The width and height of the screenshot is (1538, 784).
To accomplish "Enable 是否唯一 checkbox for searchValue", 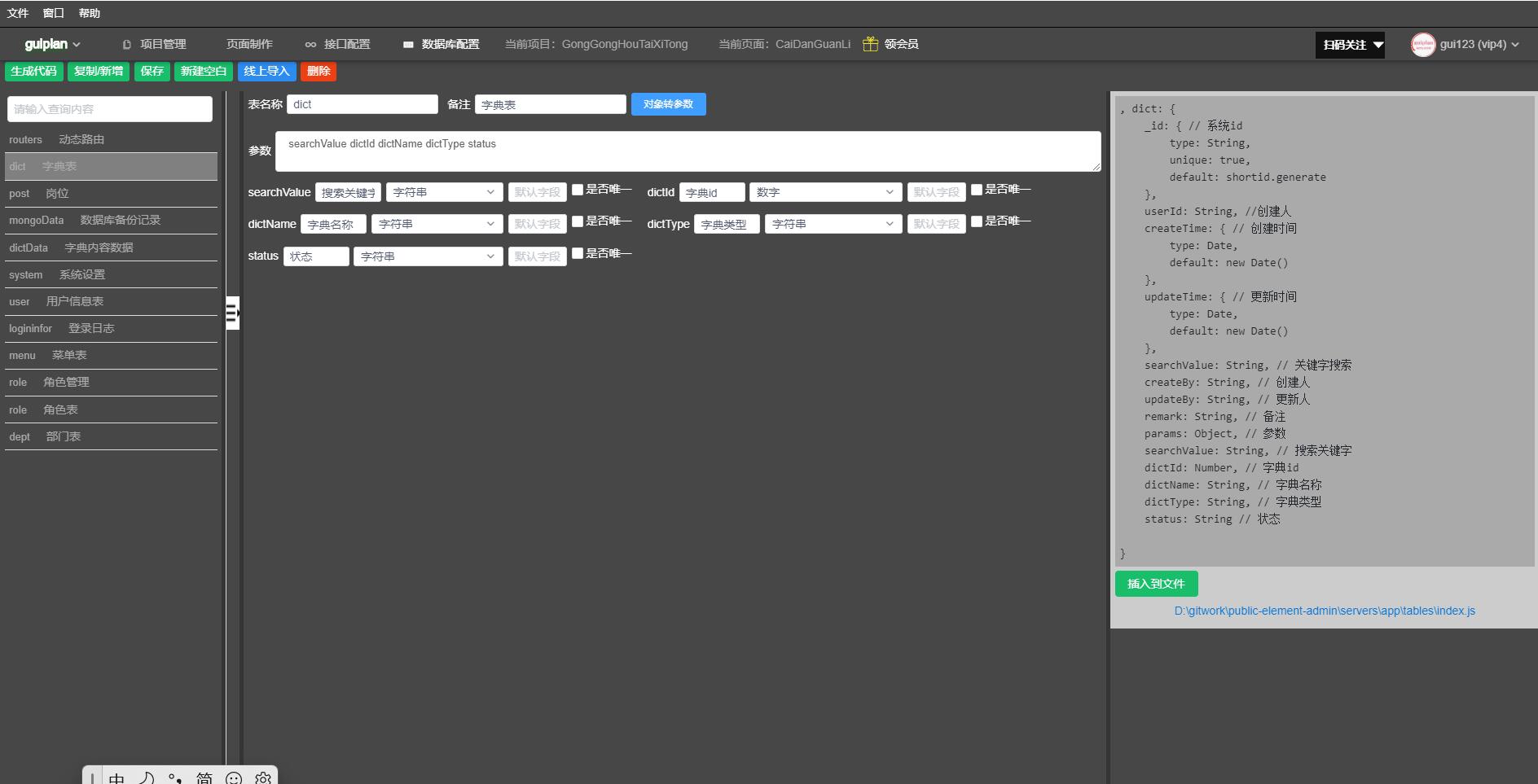I will [x=578, y=190].
